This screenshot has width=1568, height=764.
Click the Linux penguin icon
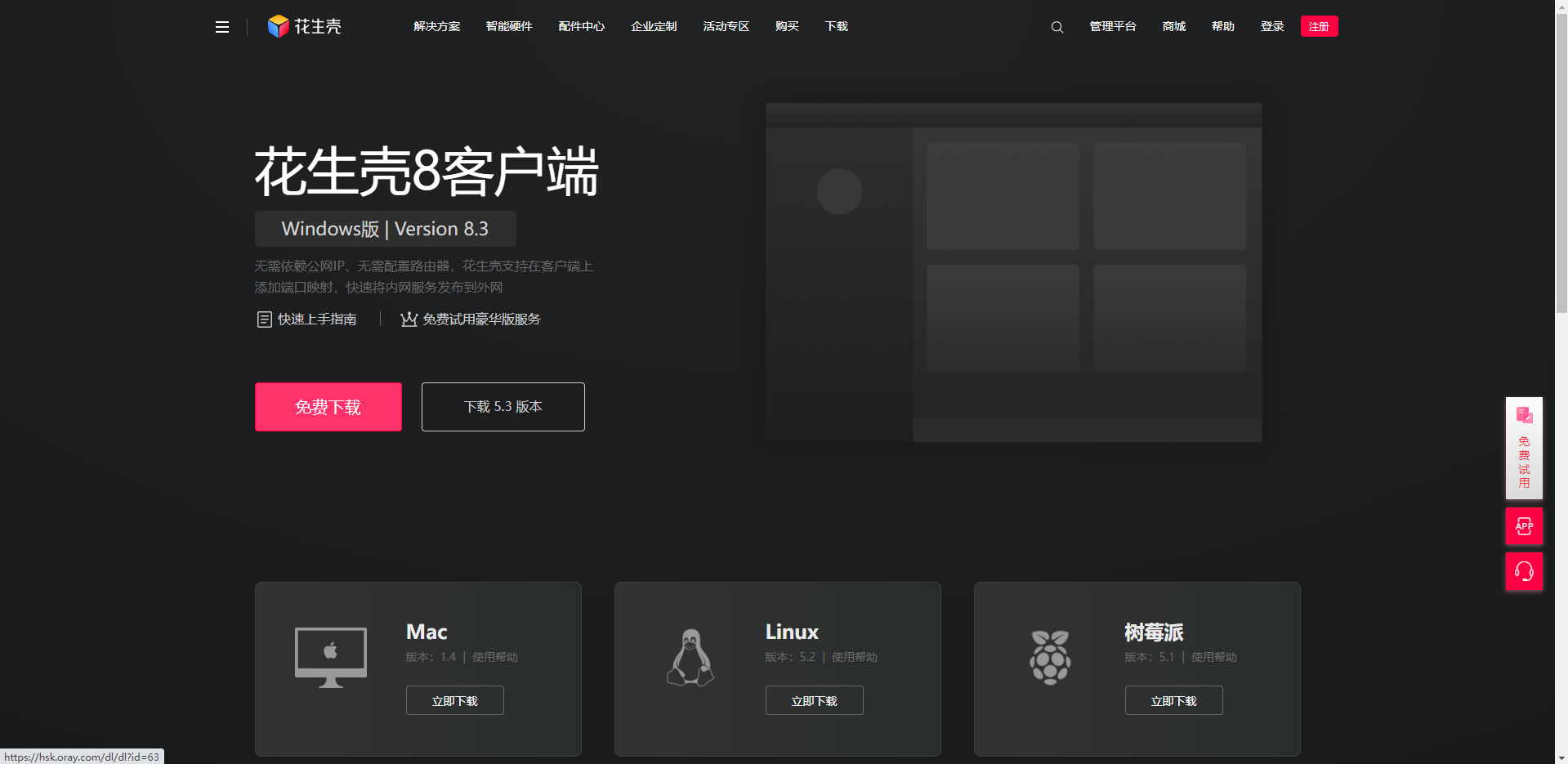coord(690,655)
